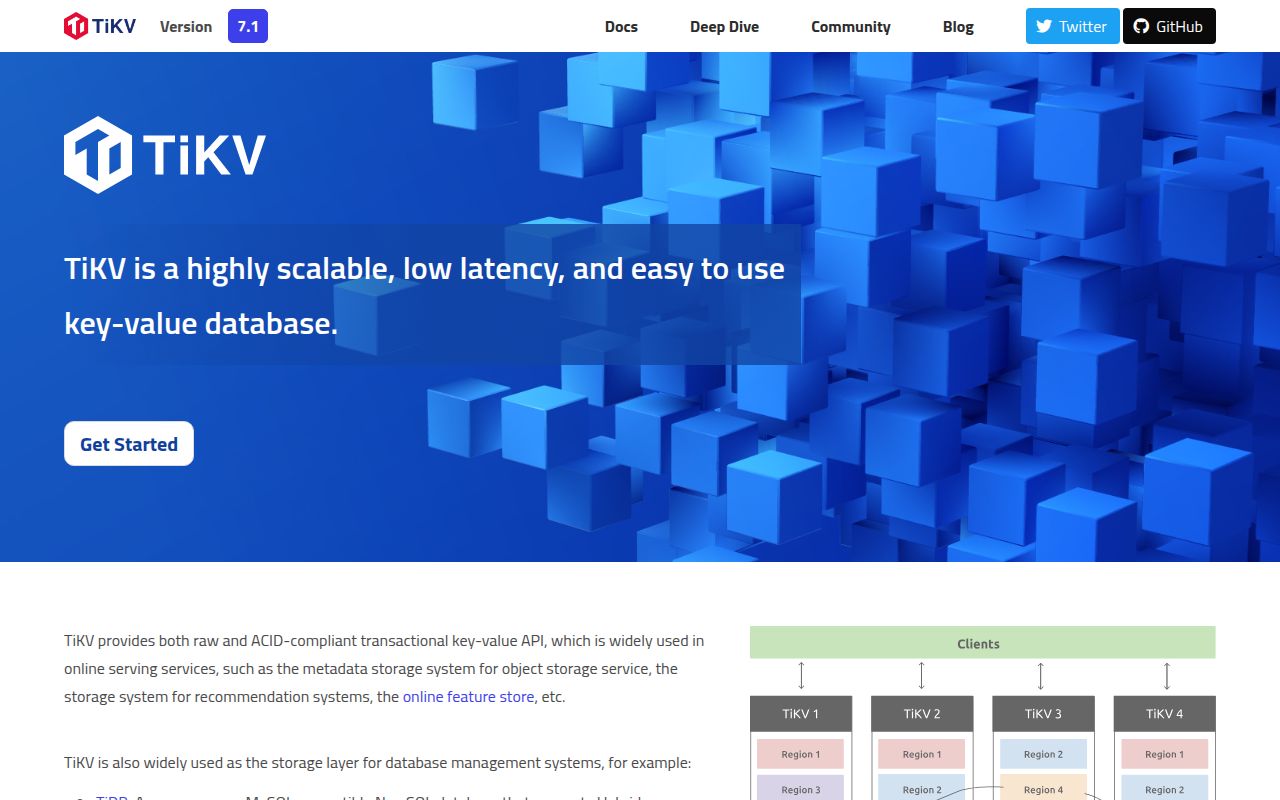The width and height of the screenshot is (1280, 800).
Task: Select the TiKV 1 node header
Action: [801, 713]
